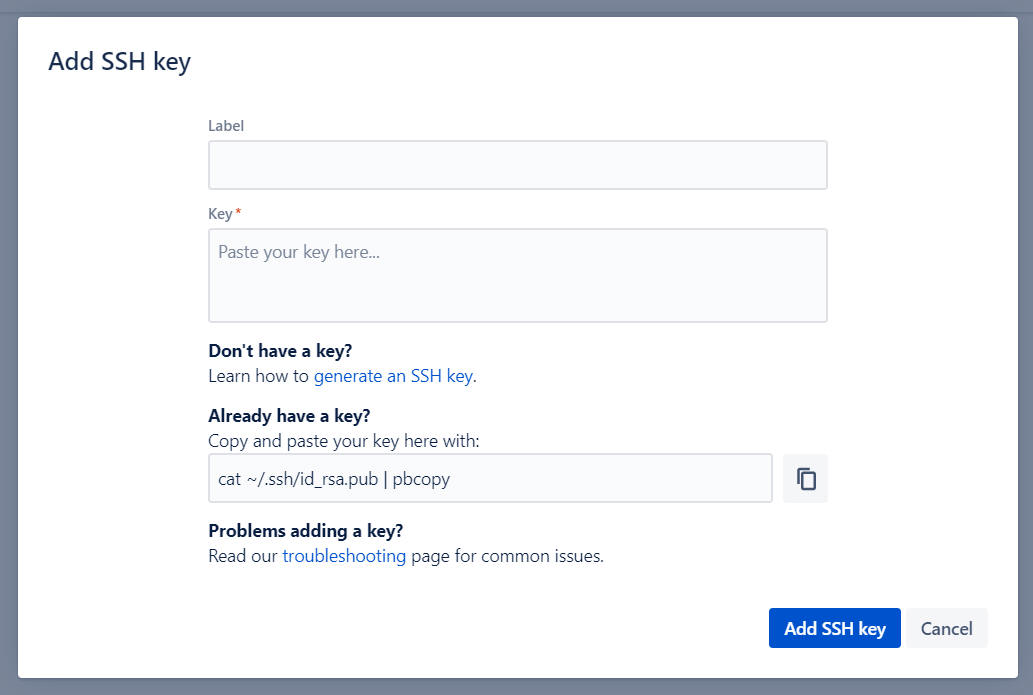1033x695 pixels.
Task: Open the troubleshooting page link
Action: (x=344, y=556)
